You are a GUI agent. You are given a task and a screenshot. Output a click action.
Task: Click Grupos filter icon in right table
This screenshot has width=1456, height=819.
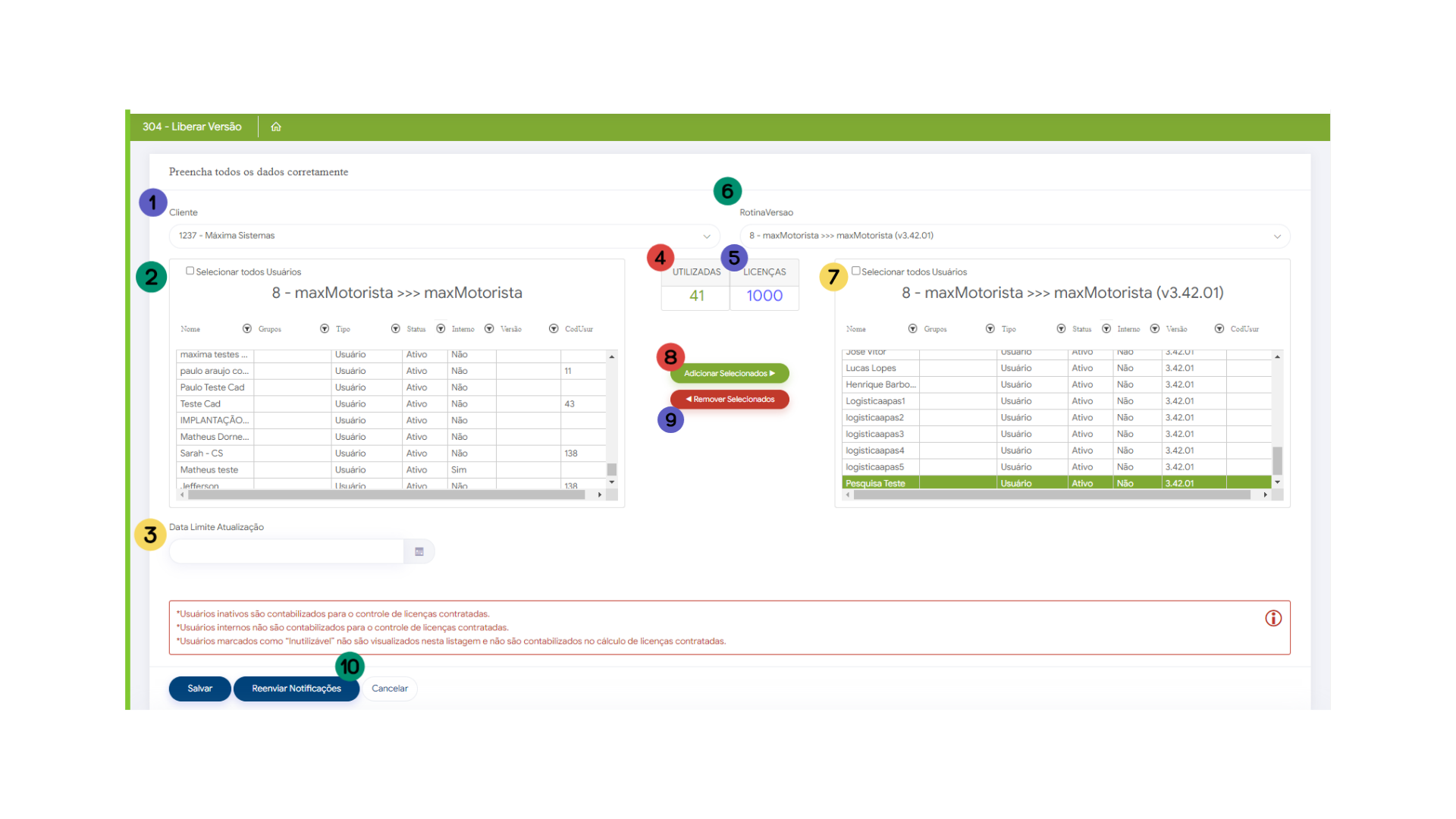point(990,328)
